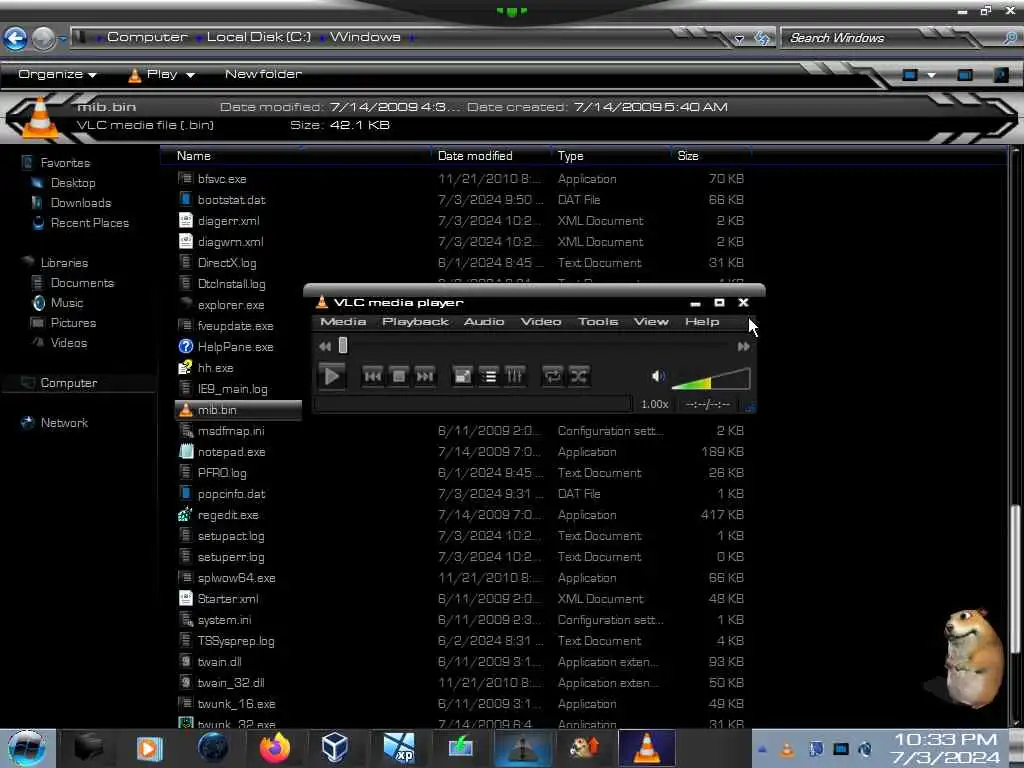The image size is (1024, 768).
Task: Toggle VLC shuffle/random playback
Action: tap(579, 376)
